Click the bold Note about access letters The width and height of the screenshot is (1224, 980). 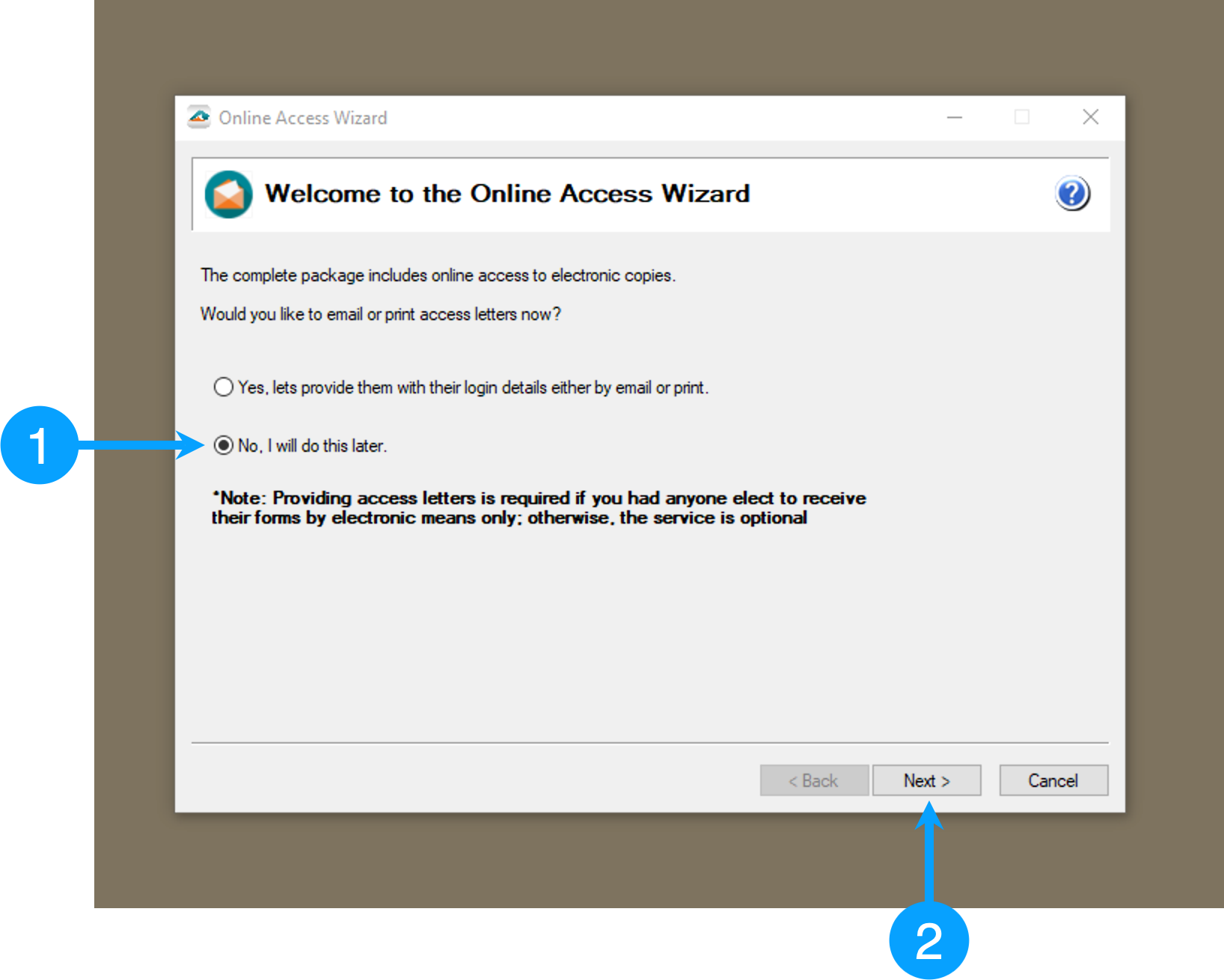(538, 508)
